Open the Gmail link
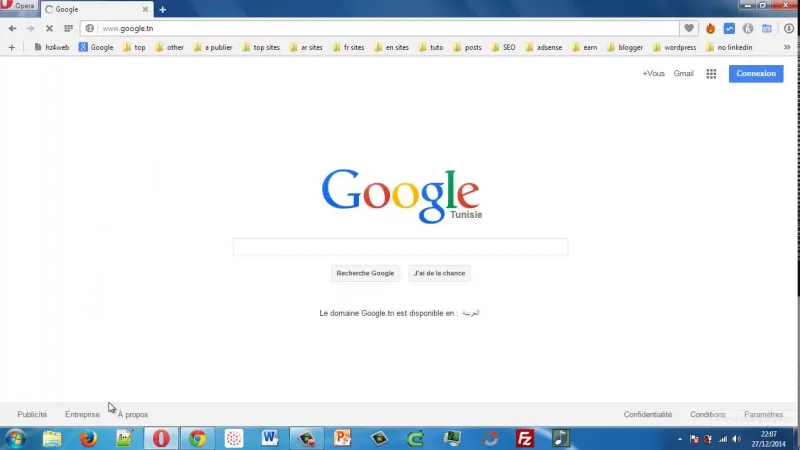800x450 pixels. pos(683,73)
